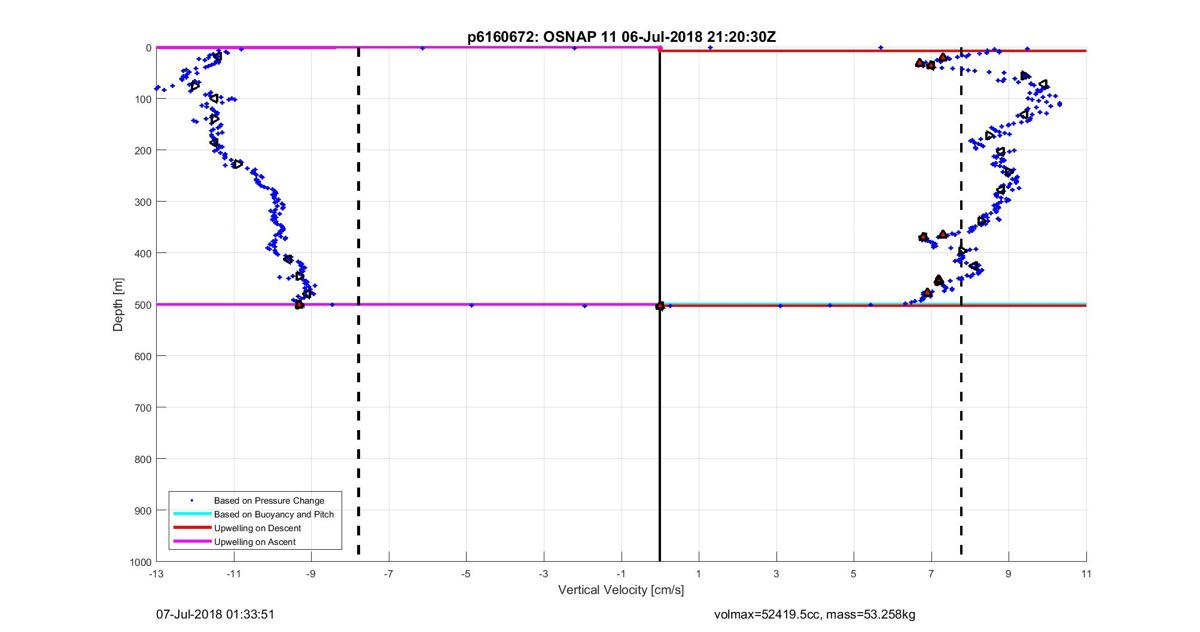The image size is (1200, 632).
Task: Click x-axis tick label '9'
Action: 1009,575
